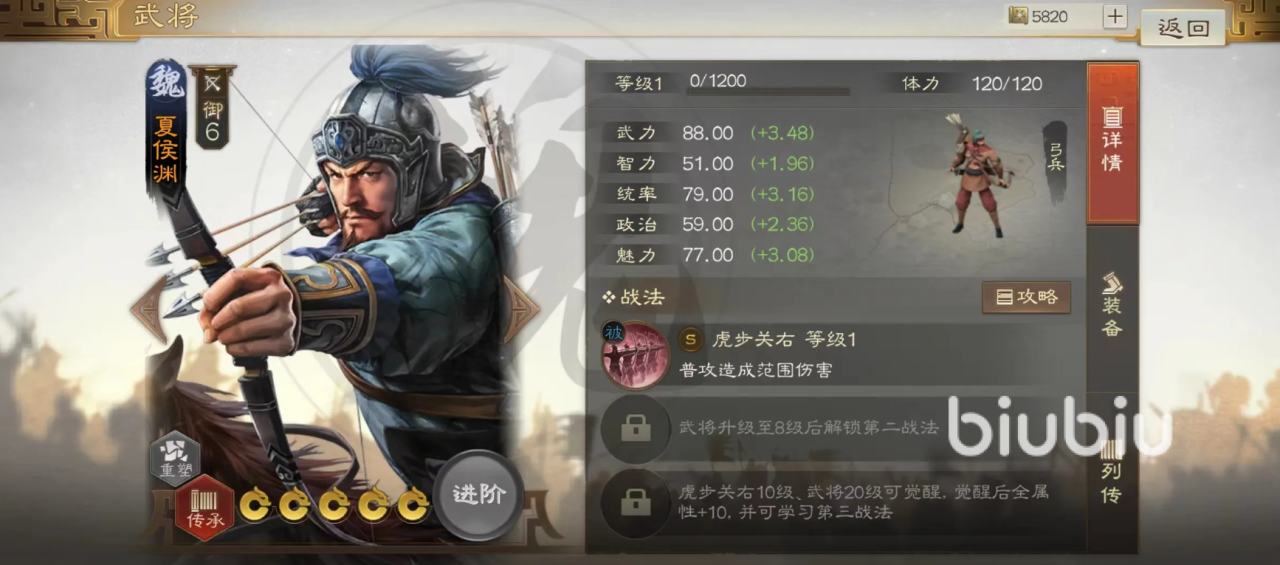The width and height of the screenshot is (1280, 565).
Task: Show the next general with right arrow
Action: (x=521, y=310)
